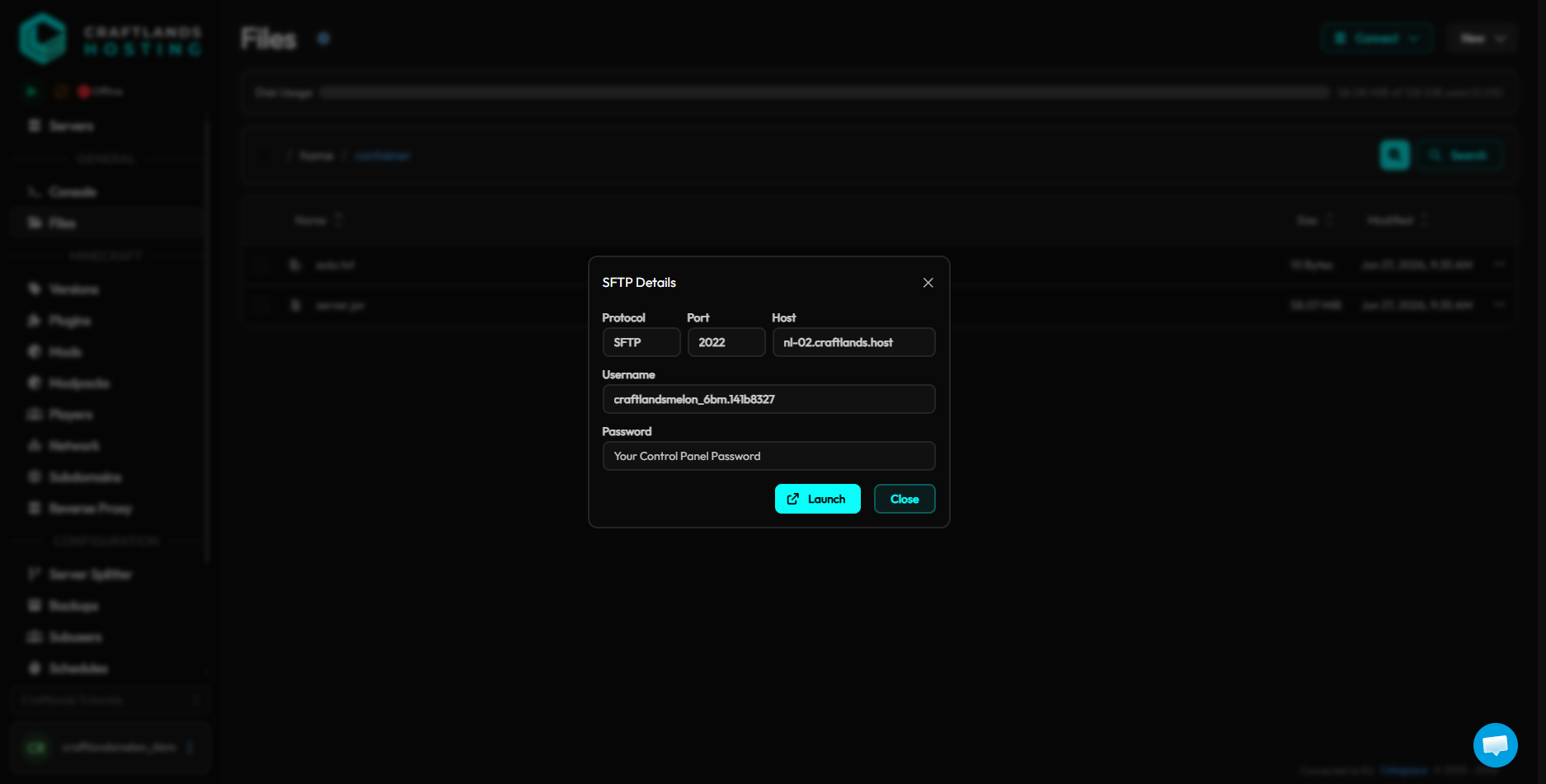Click the "Username" label in the dialog
This screenshot has height=784, width=1546.
click(628, 374)
